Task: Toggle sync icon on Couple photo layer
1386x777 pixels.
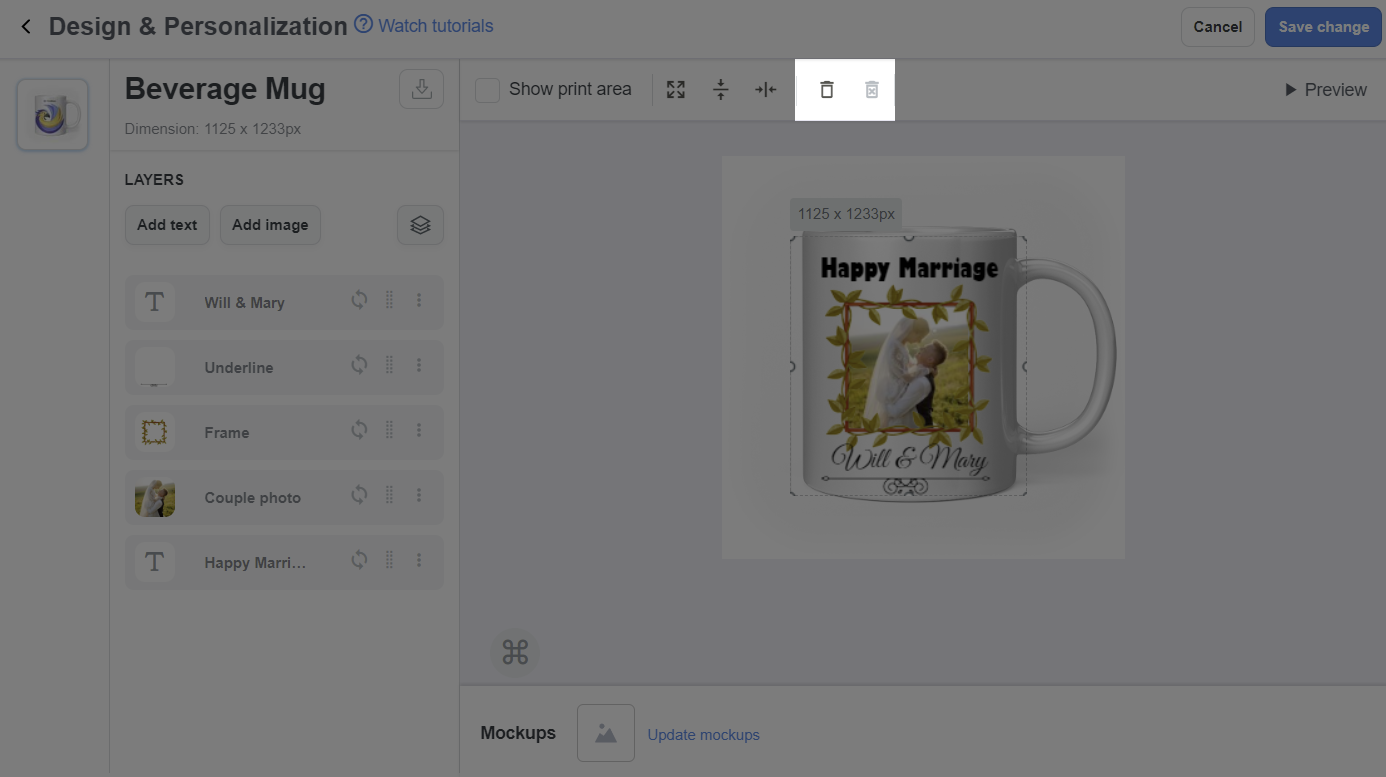Action: click(359, 495)
